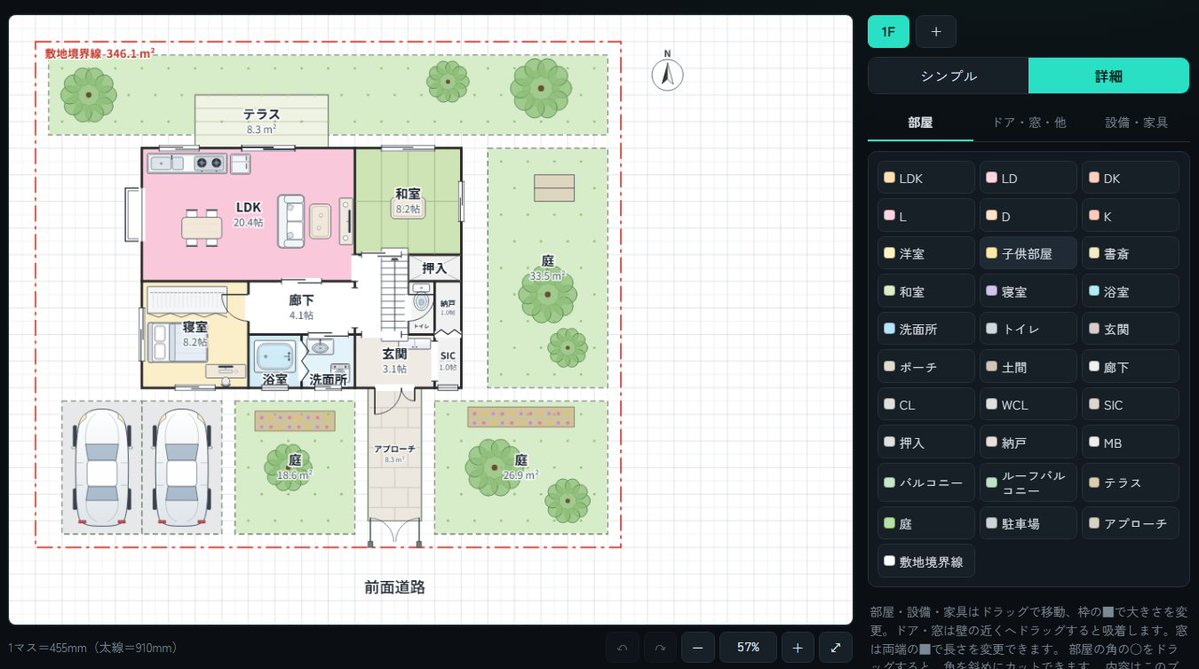Select the right car in the parking area
The height and width of the screenshot is (669, 1199).
click(x=182, y=467)
